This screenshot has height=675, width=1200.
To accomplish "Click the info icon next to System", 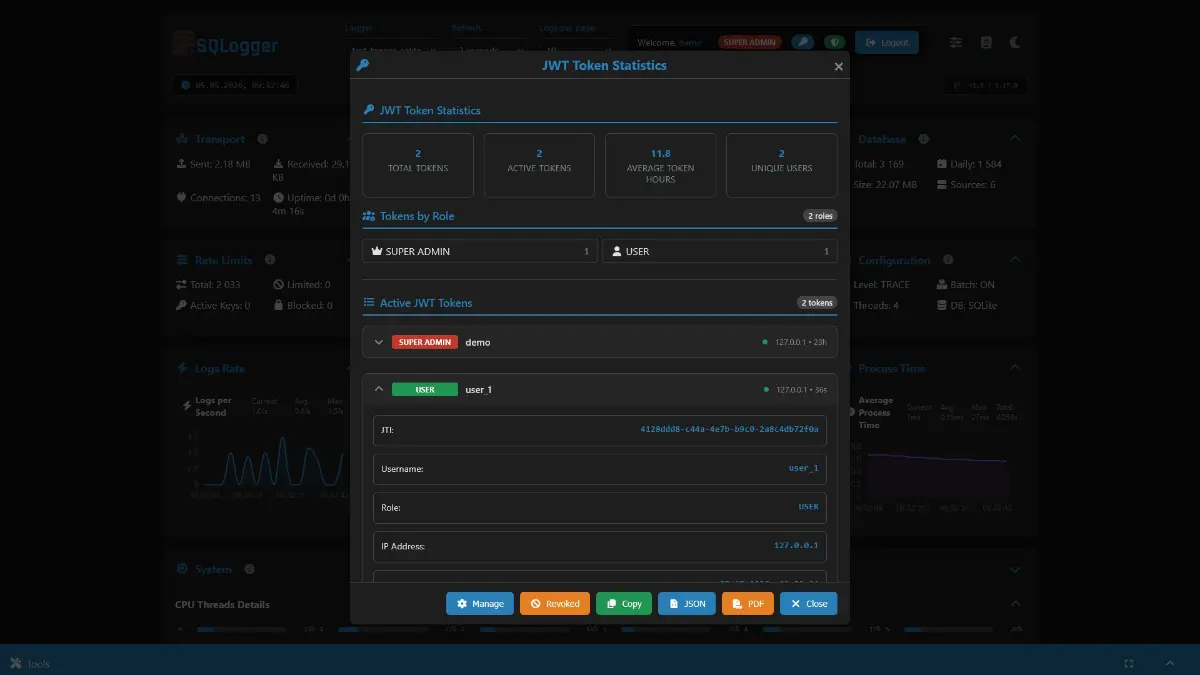I will 249,569.
